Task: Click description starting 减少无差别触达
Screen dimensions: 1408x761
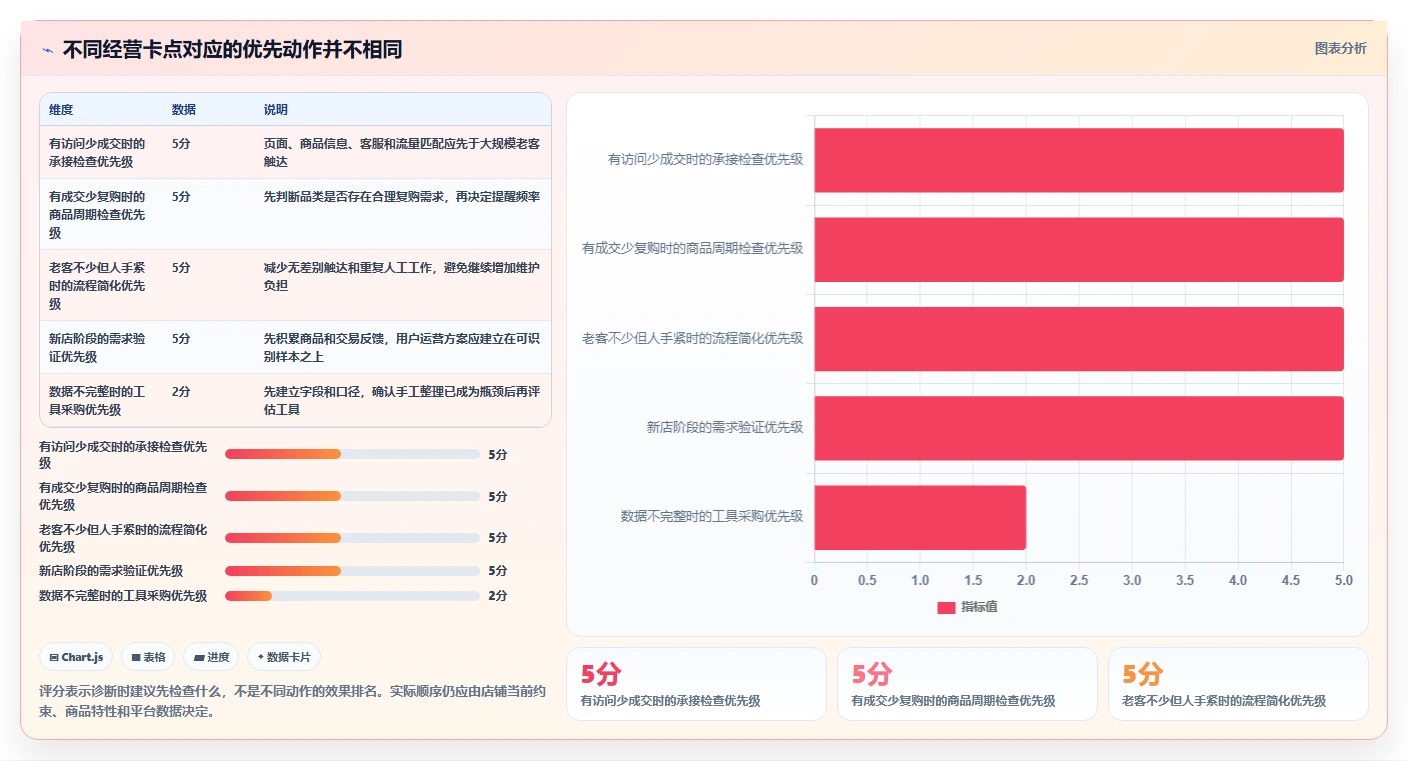Action: coord(402,276)
